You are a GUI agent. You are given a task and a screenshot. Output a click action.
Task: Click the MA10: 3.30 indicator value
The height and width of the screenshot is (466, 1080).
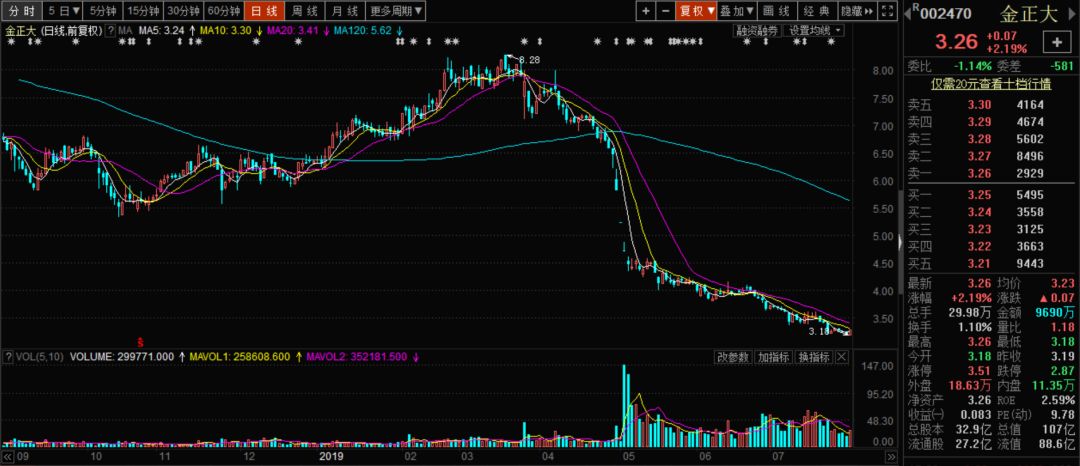(226, 31)
